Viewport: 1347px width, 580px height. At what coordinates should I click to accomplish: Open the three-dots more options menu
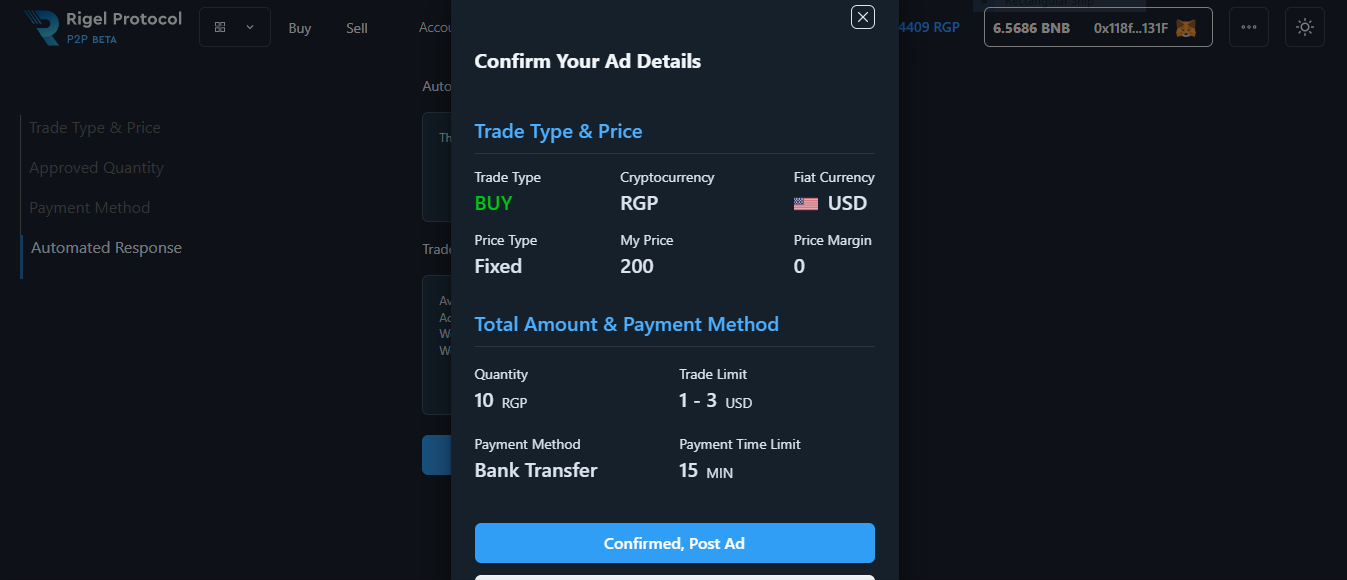pos(1249,27)
